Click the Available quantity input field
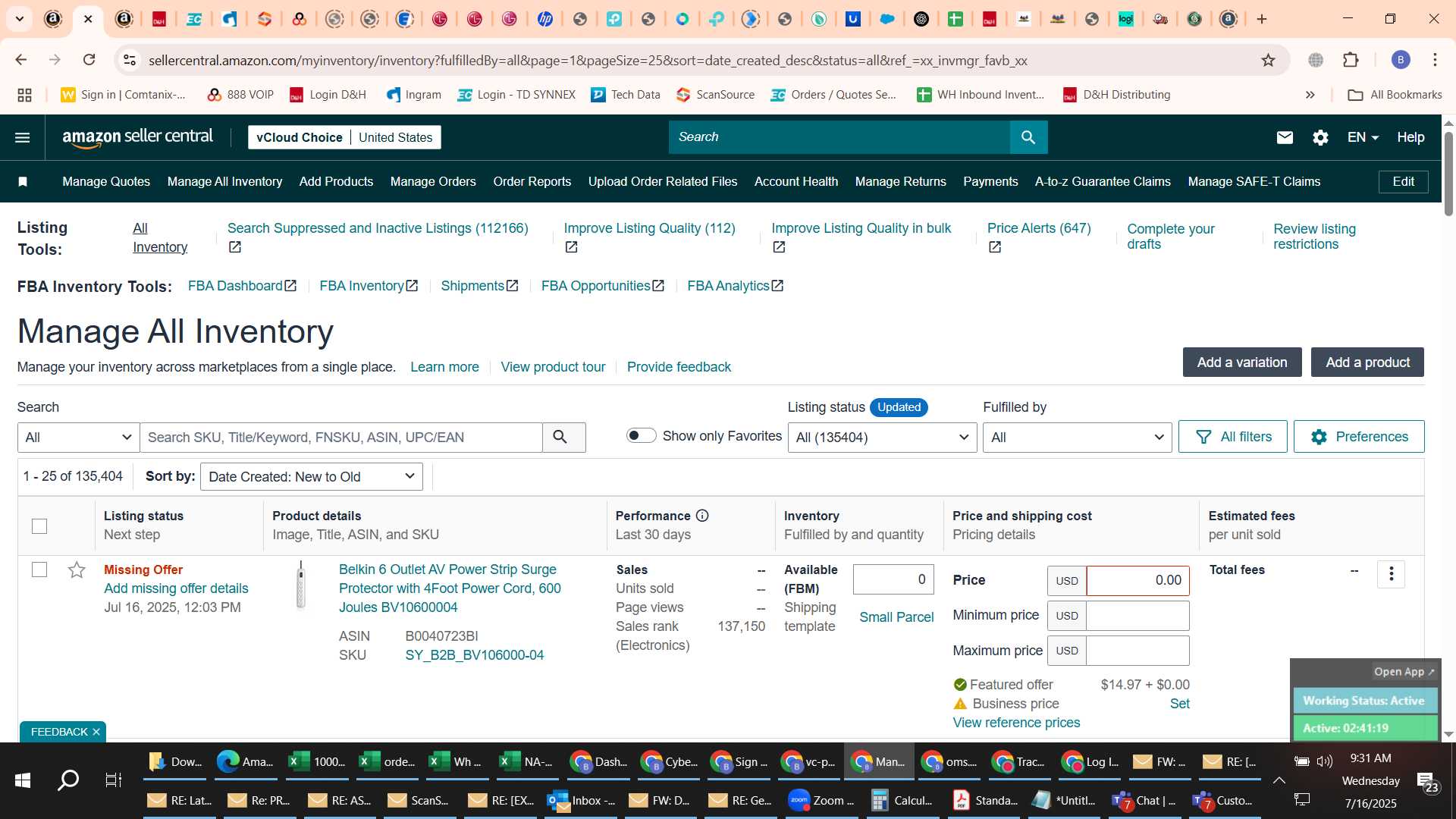 893,580
